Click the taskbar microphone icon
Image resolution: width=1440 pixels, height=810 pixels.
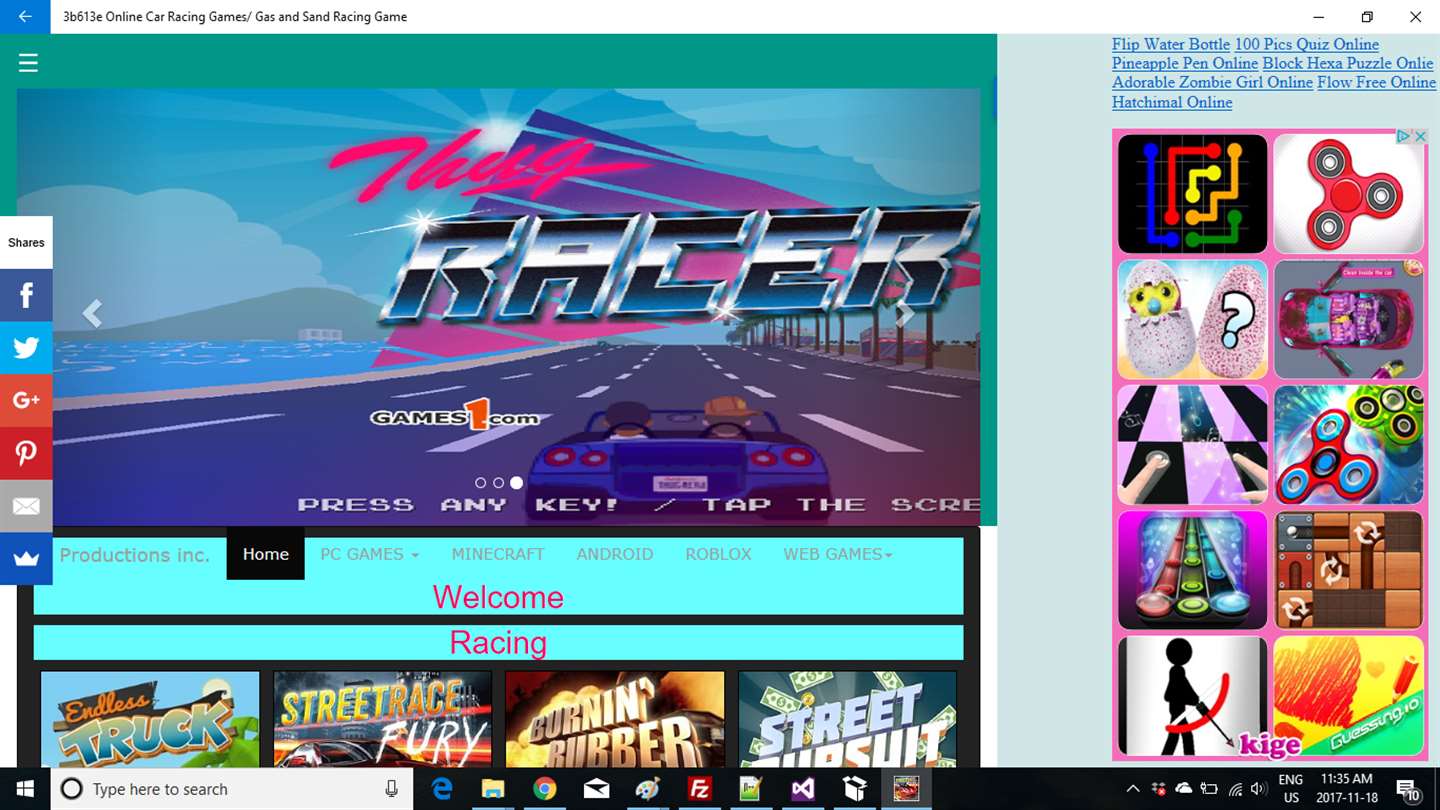(392, 789)
